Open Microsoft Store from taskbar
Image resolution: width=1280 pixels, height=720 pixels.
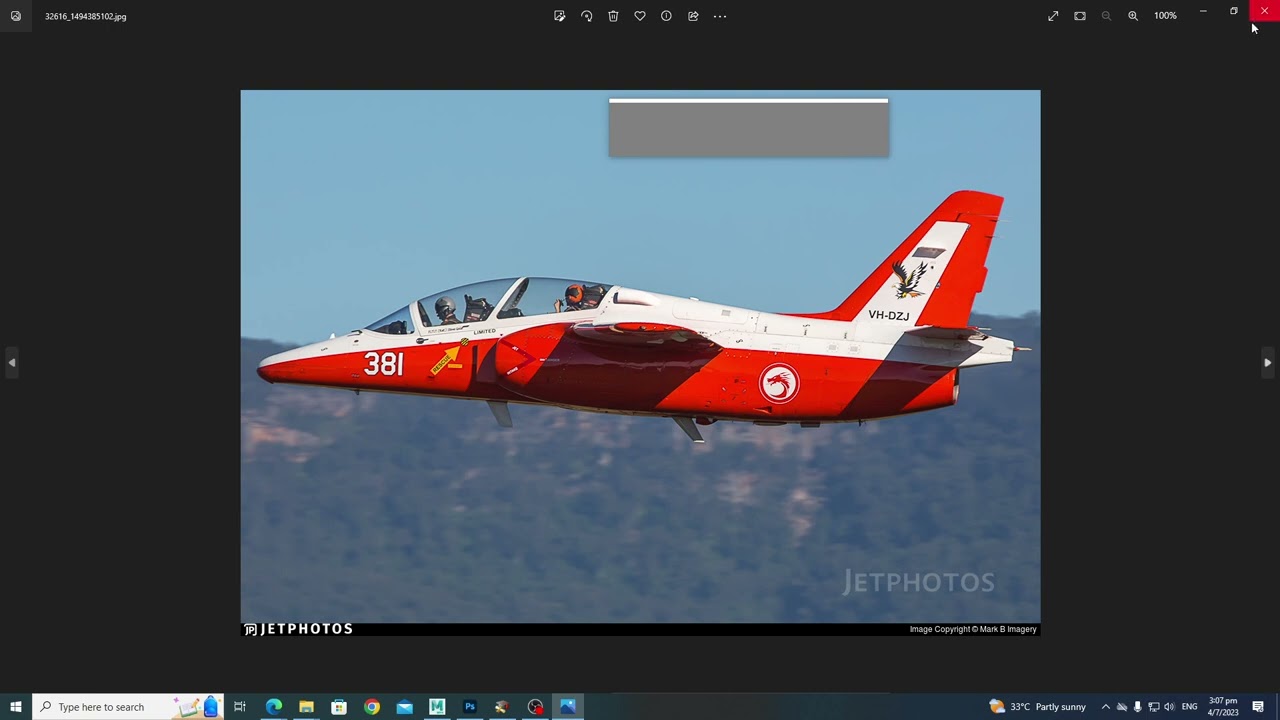(339, 707)
